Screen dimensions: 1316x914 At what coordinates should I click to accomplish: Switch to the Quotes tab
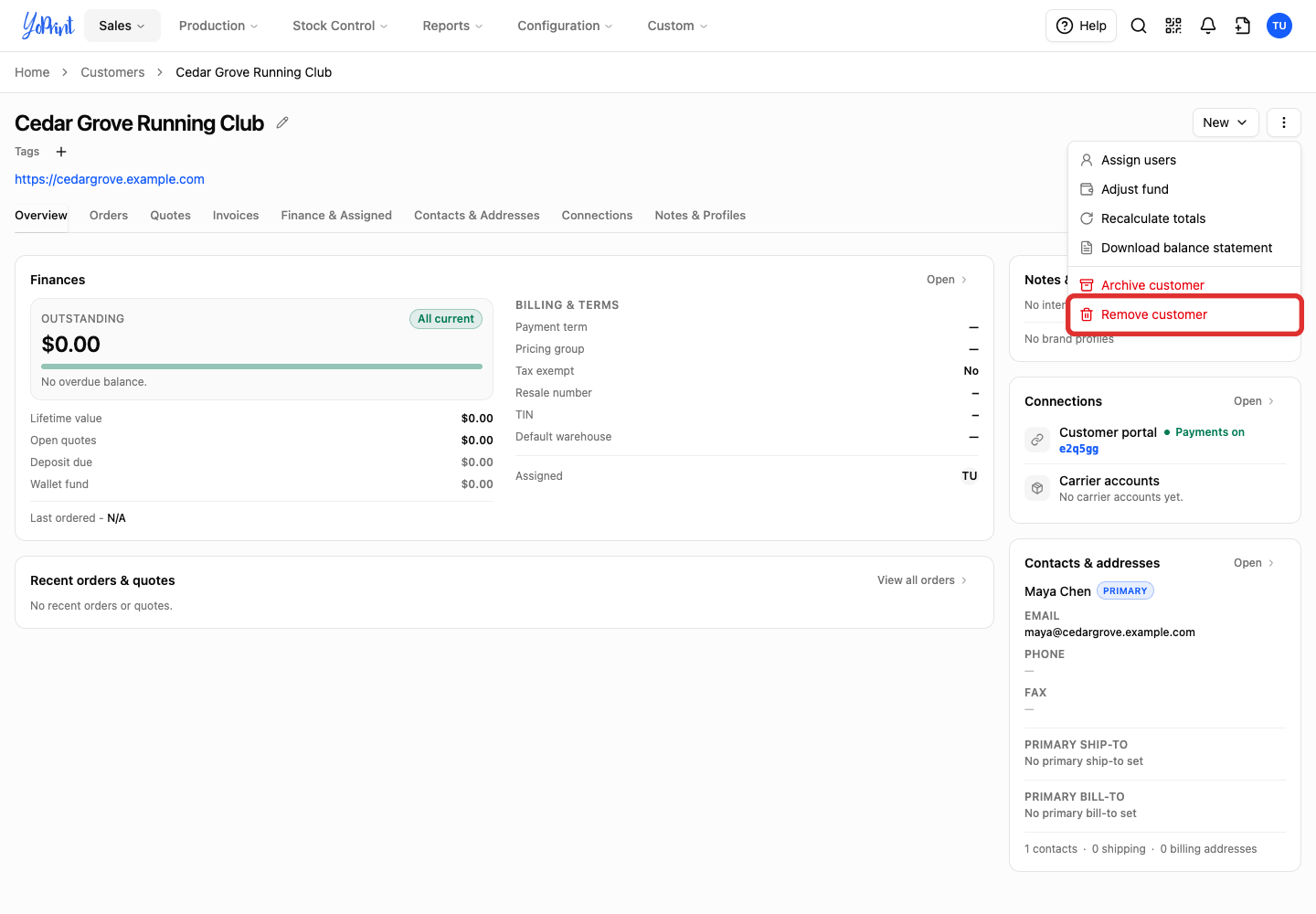pos(171,216)
